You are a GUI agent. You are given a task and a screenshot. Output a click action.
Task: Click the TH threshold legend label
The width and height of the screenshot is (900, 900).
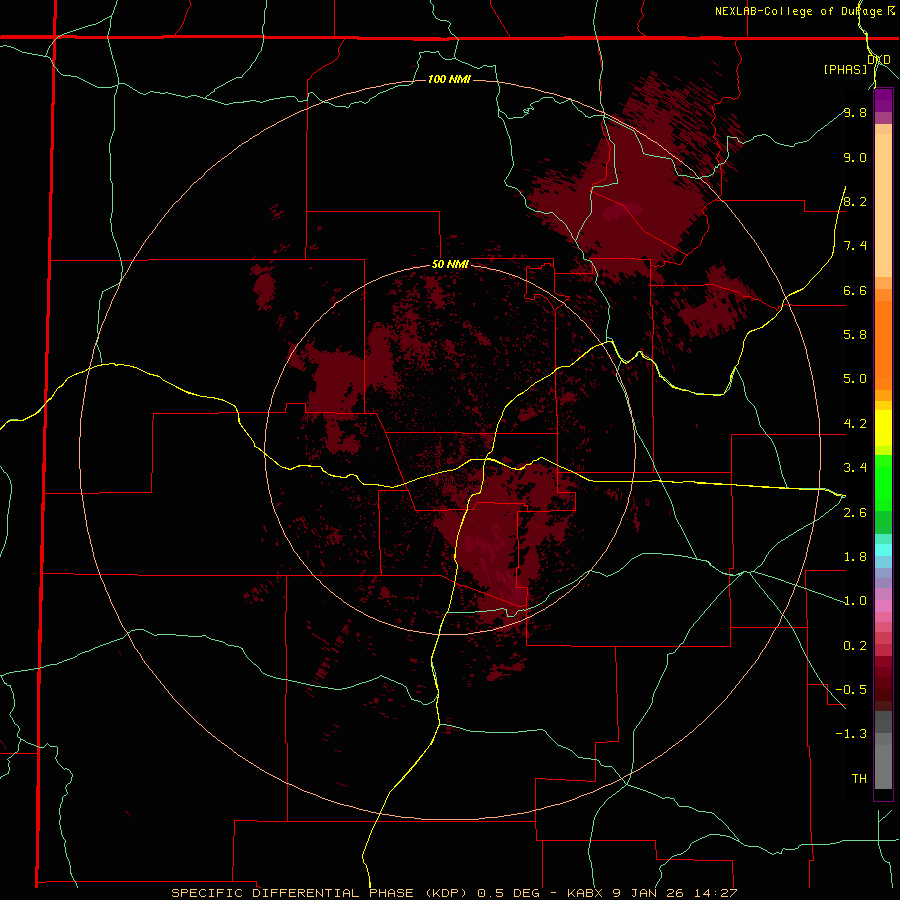pos(859,779)
